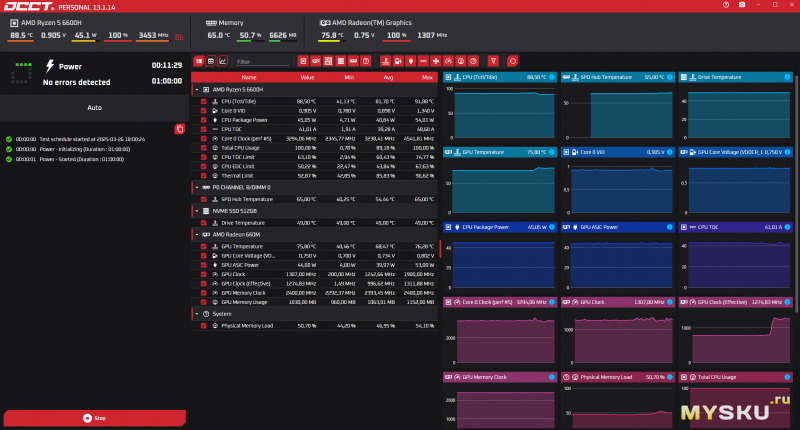Open info for the SPD Hub Temperature graph
This screenshot has height=430, width=800.
pos(669,77)
